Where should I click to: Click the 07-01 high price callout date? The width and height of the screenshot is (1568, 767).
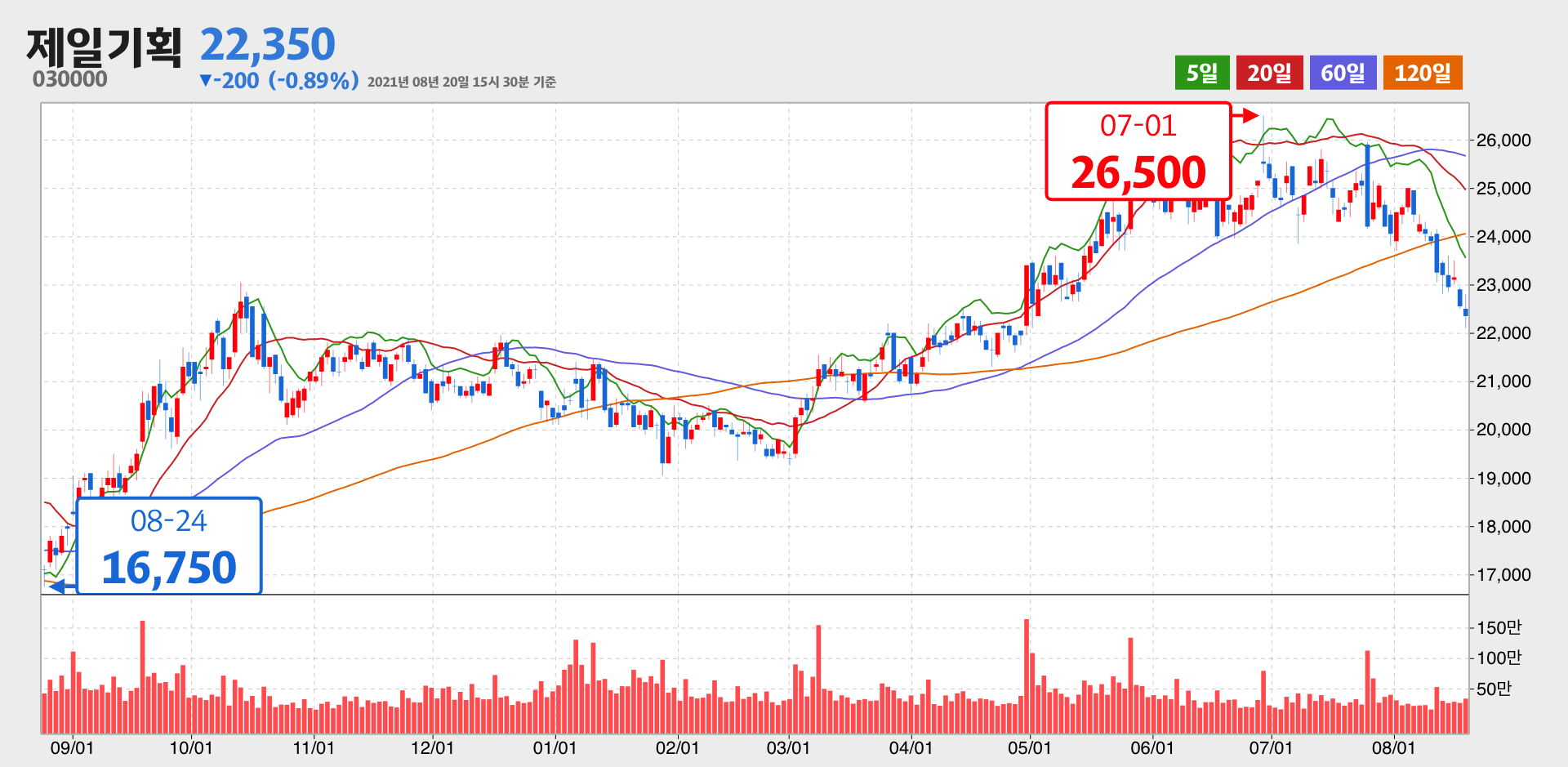coord(1138,126)
